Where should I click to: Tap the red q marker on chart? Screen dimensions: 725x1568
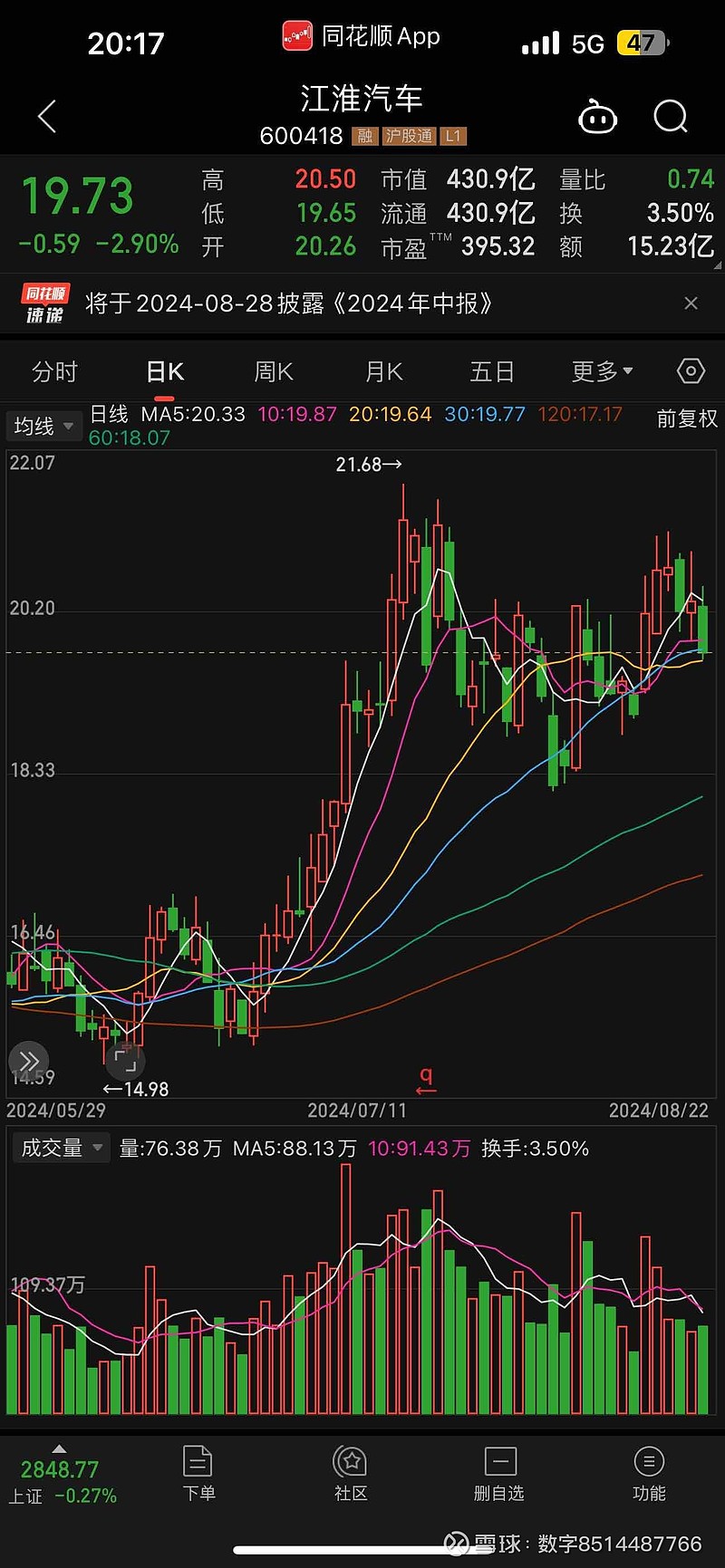(x=426, y=1079)
